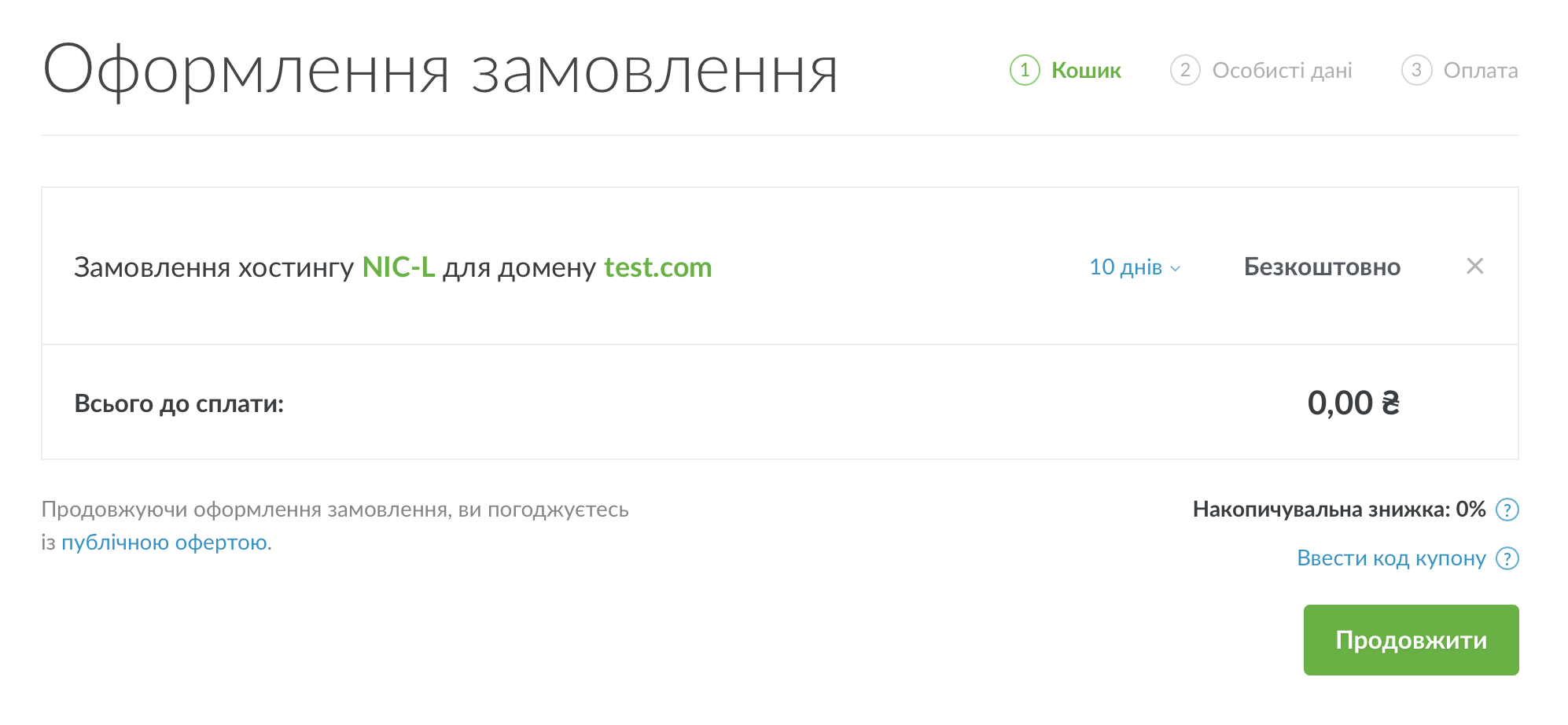
Task: Click the Ввести код купону link
Action: pyautogui.click(x=1391, y=558)
